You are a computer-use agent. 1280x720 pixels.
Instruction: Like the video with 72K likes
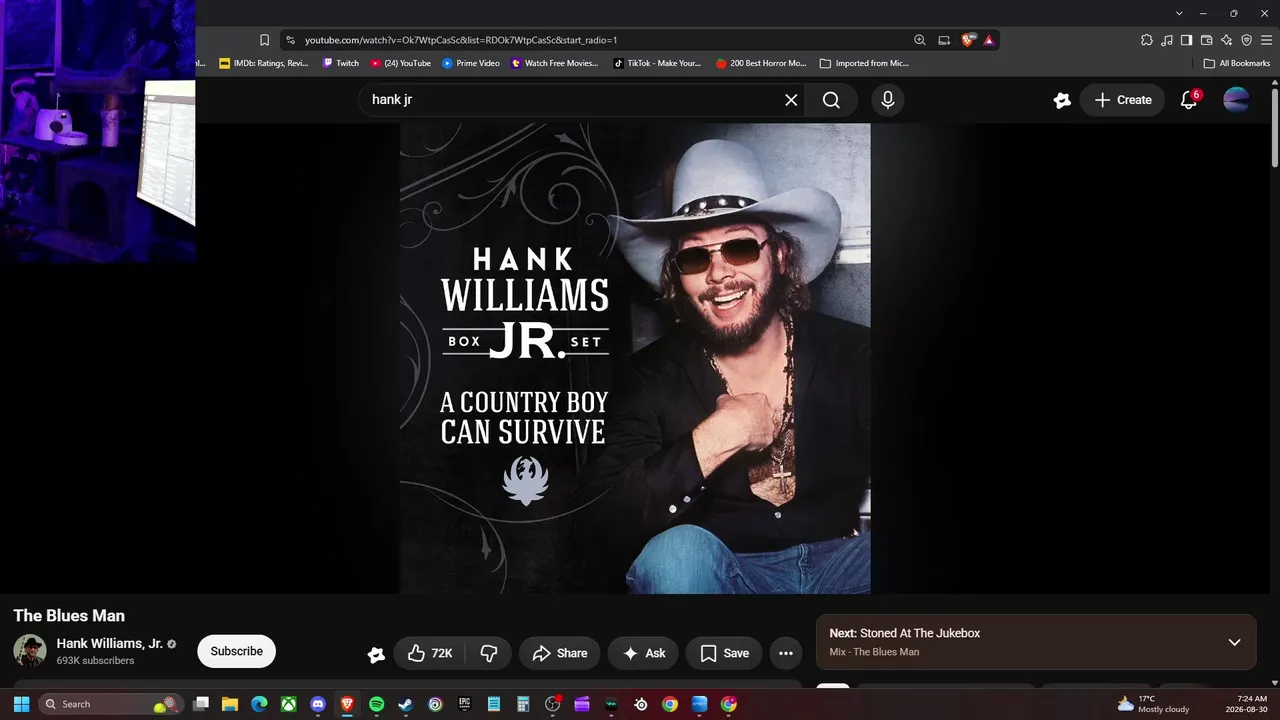pyautogui.click(x=430, y=653)
